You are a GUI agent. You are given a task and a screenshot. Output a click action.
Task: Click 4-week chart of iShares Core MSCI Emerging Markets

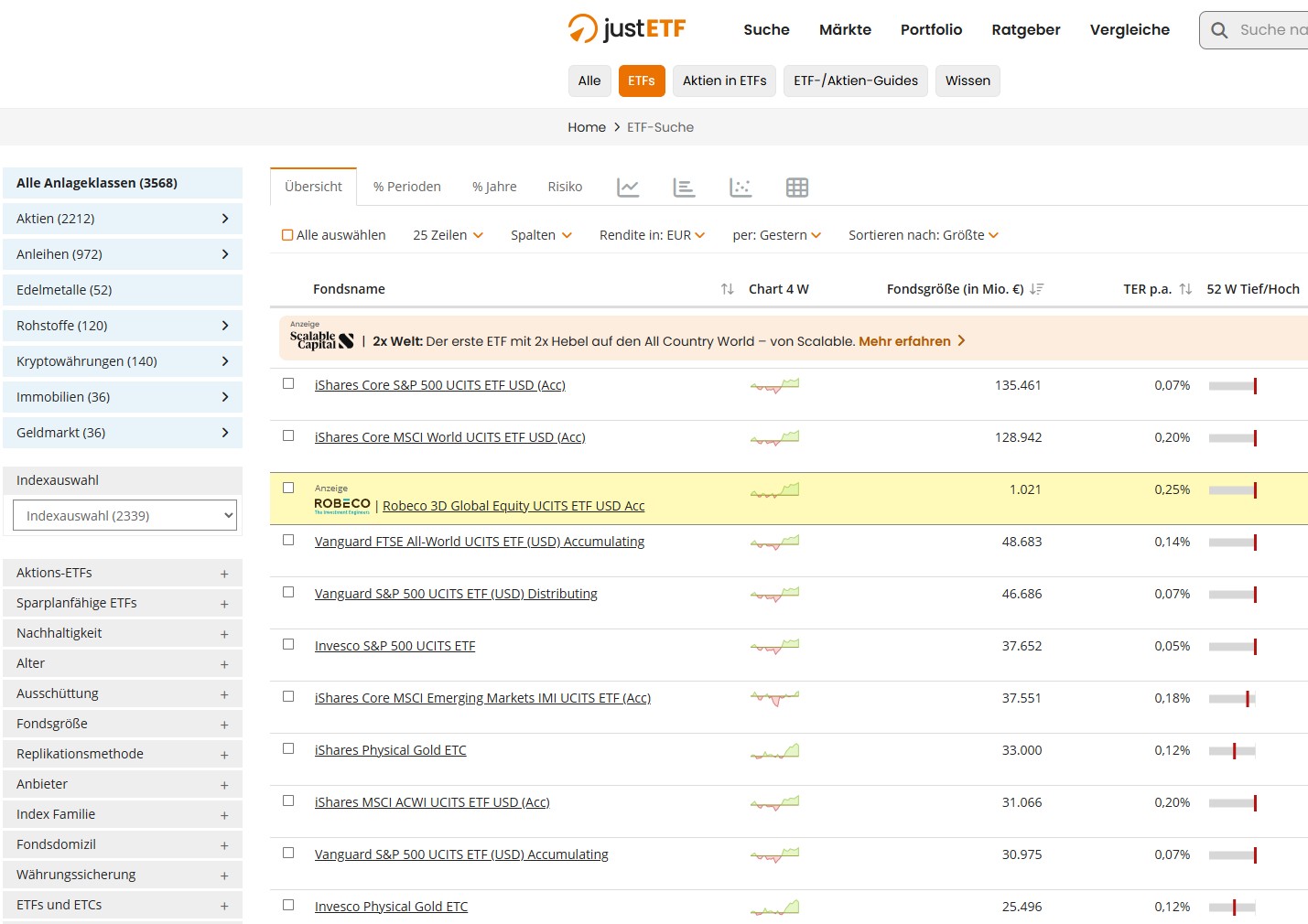coord(775,699)
